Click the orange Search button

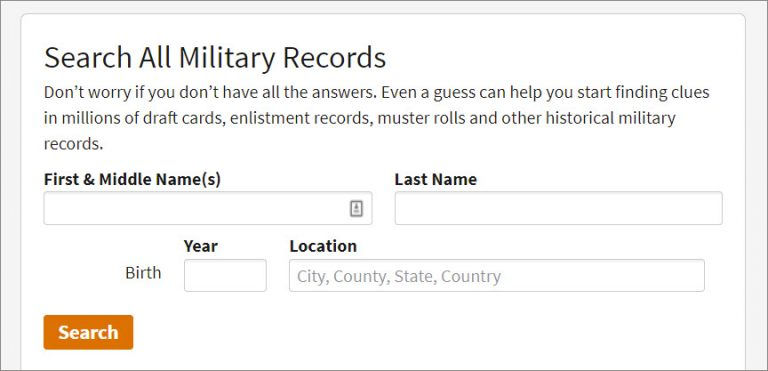88,332
